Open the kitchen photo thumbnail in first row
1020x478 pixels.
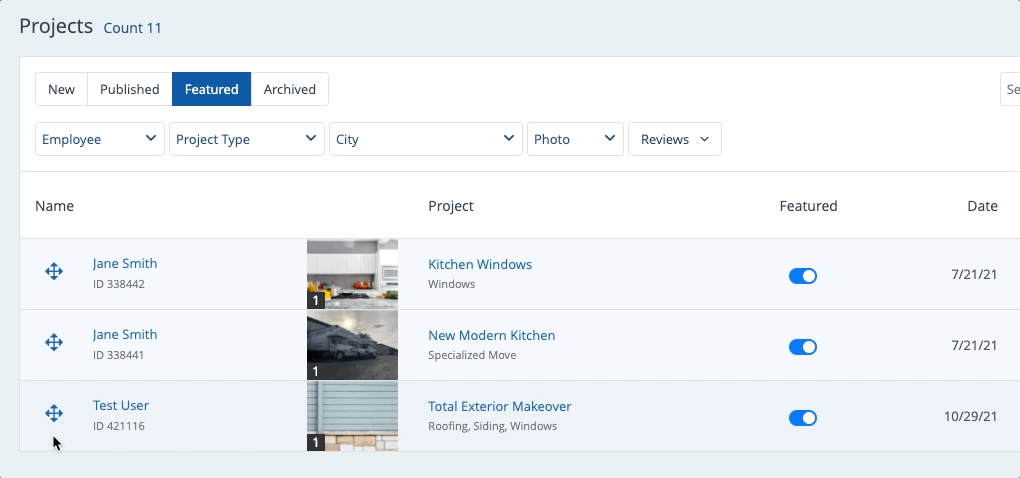pyautogui.click(x=352, y=274)
